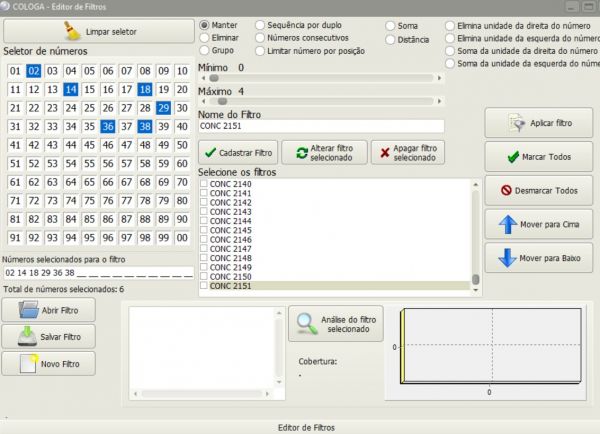Click the analysis box horizontal scrollbar
This screenshot has width=600, height=434.
(x=202, y=393)
